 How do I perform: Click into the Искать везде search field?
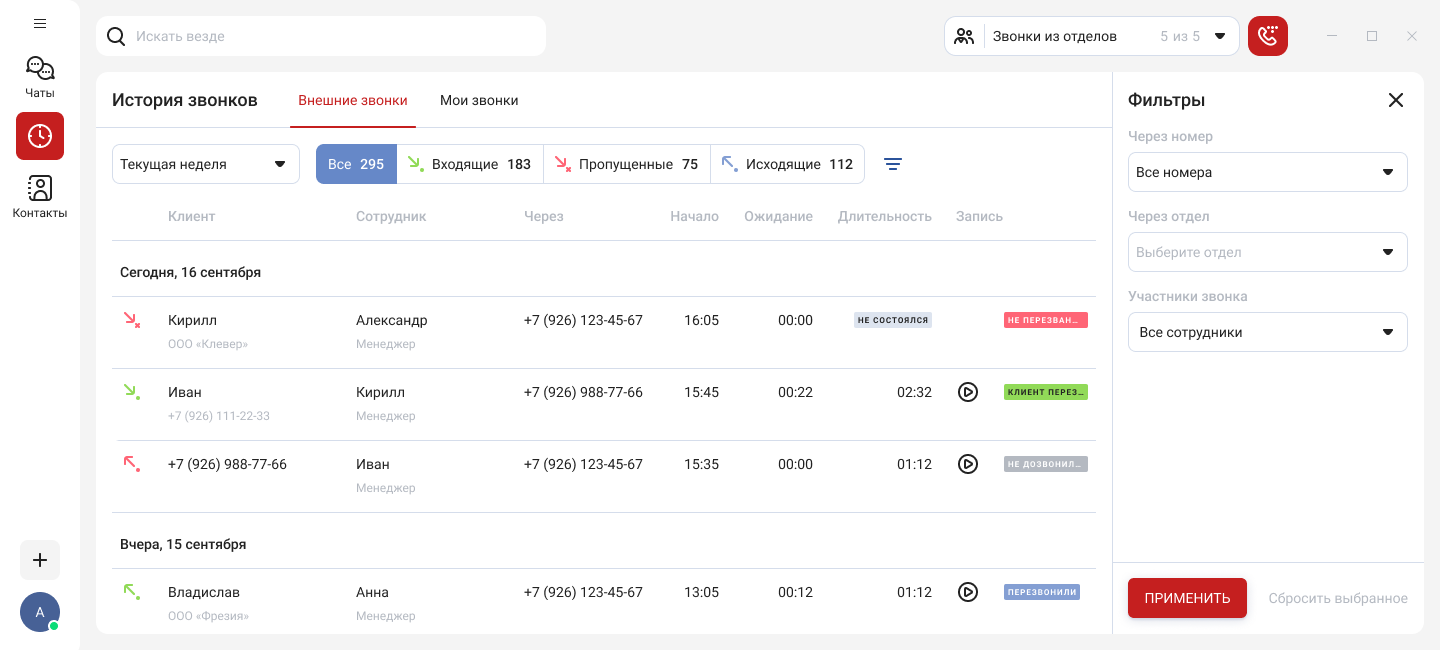[330, 36]
